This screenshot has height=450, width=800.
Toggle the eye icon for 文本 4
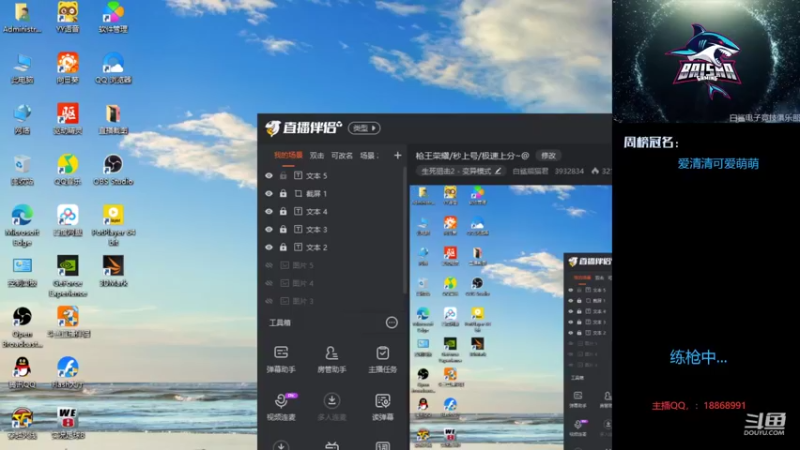269,211
